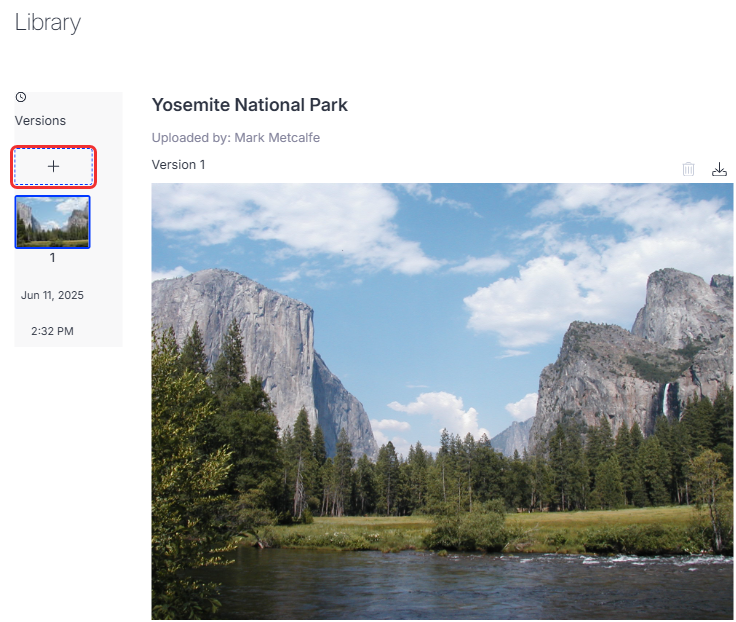736x622 pixels.
Task: Click the Uploaded by: Mark Metcalfe text
Action: 236,138
